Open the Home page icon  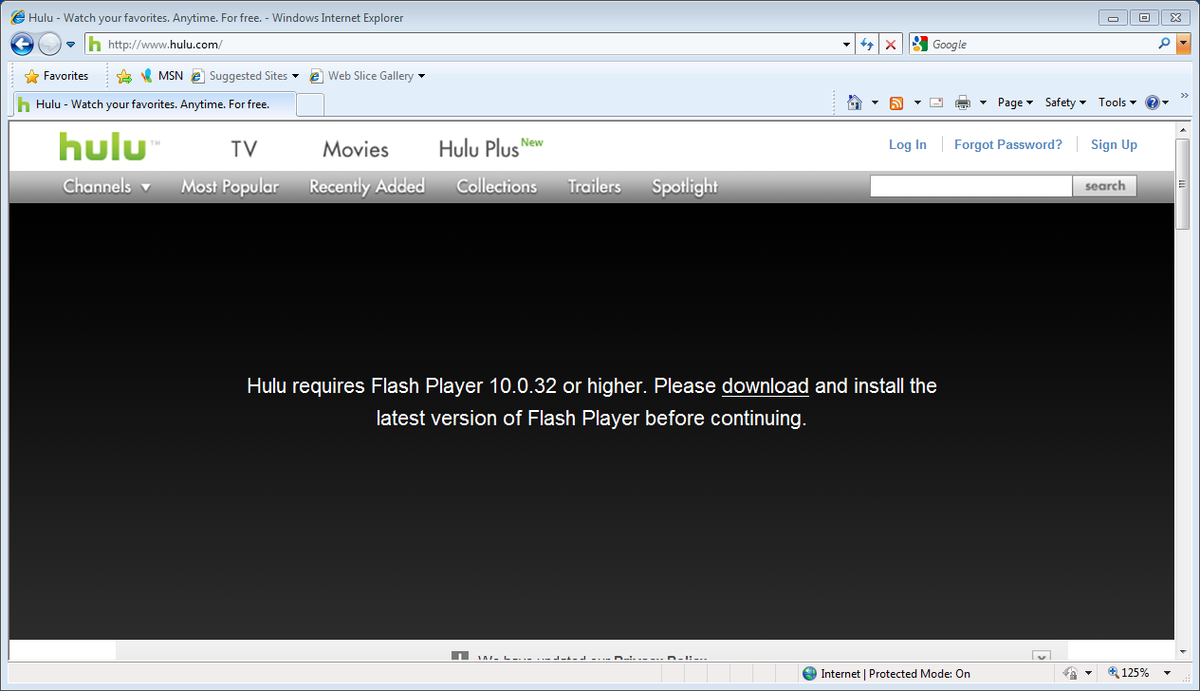click(855, 102)
